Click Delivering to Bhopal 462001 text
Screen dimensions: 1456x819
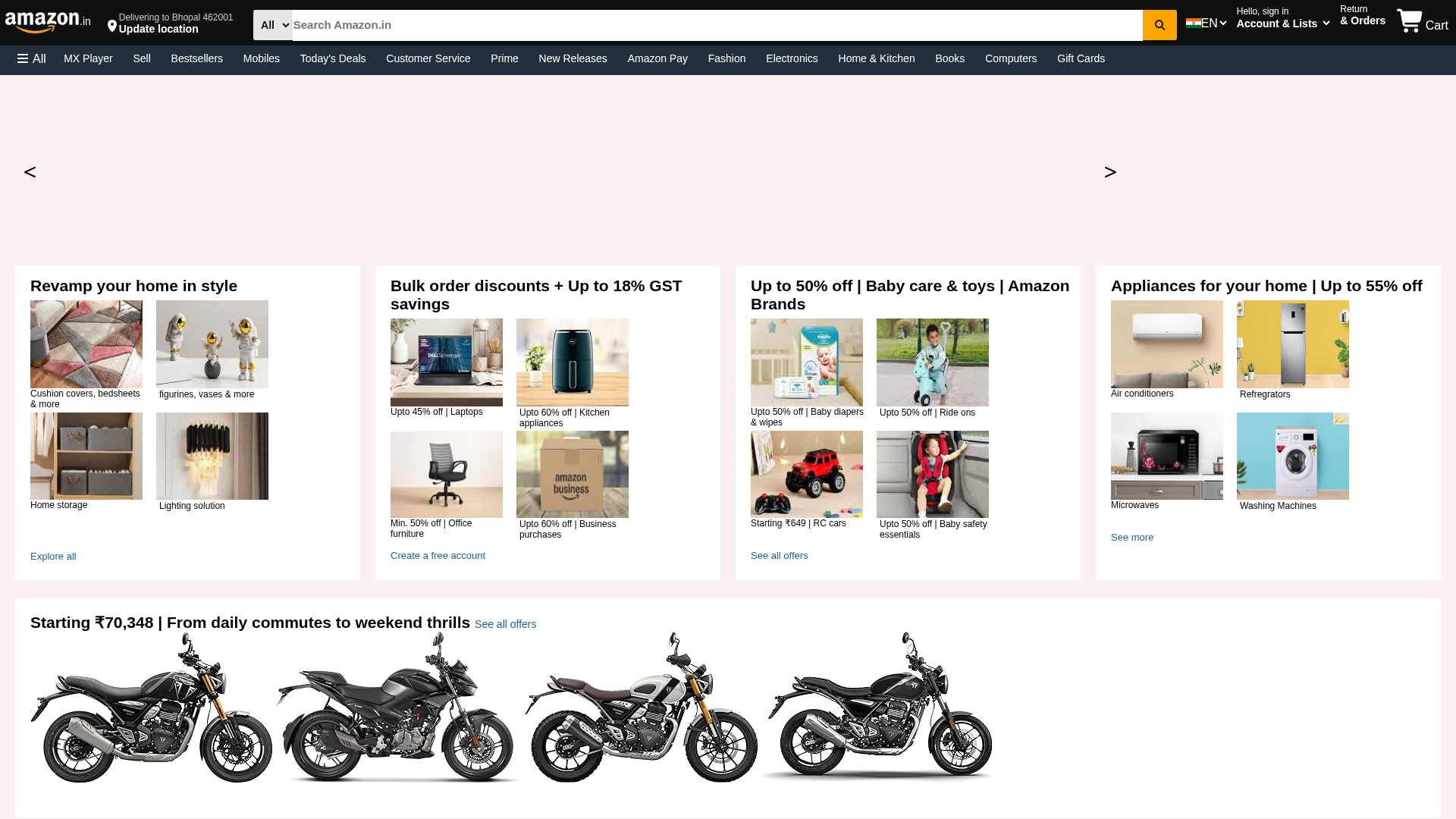coord(176,17)
